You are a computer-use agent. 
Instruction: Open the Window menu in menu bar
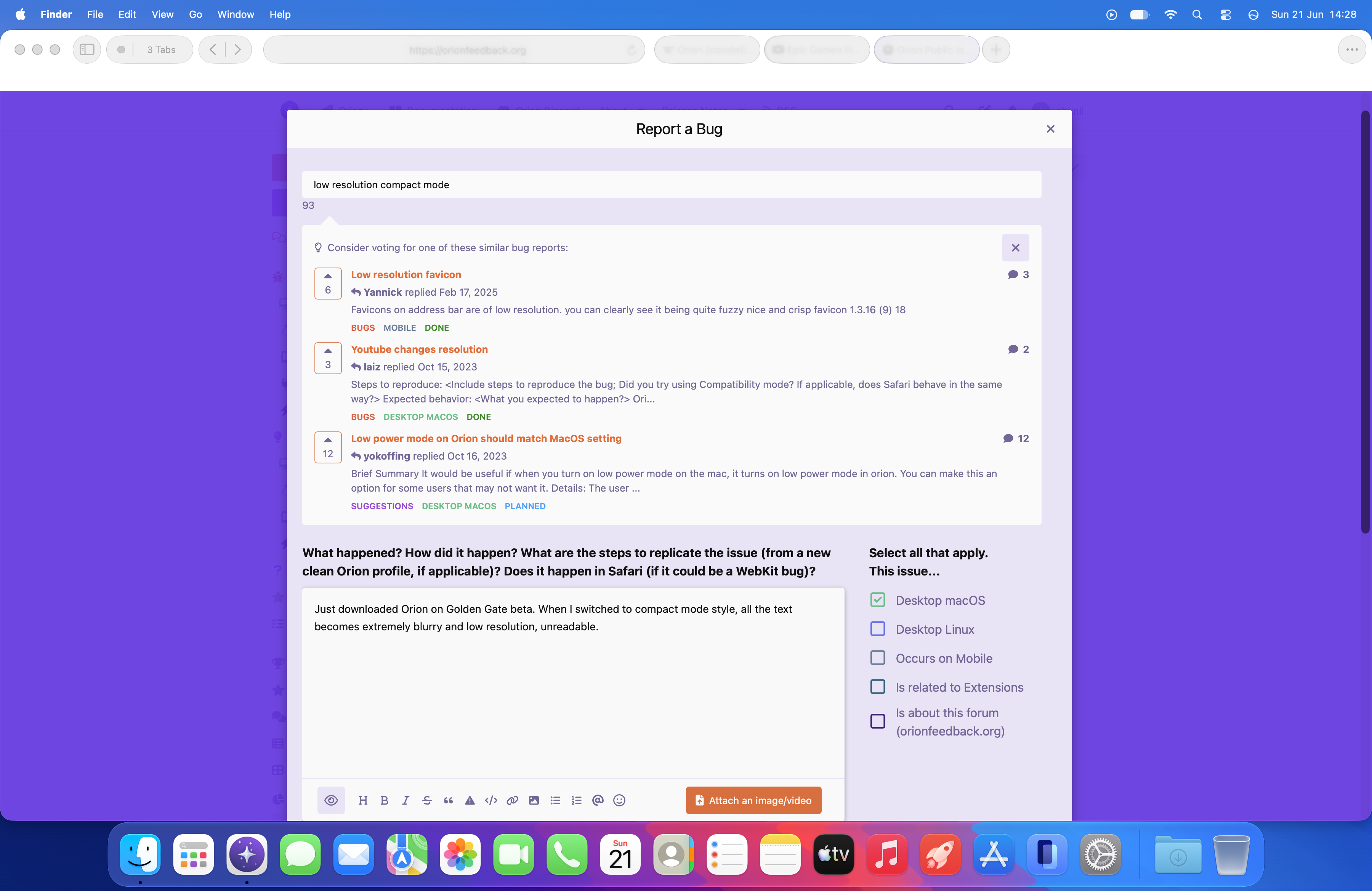point(236,14)
